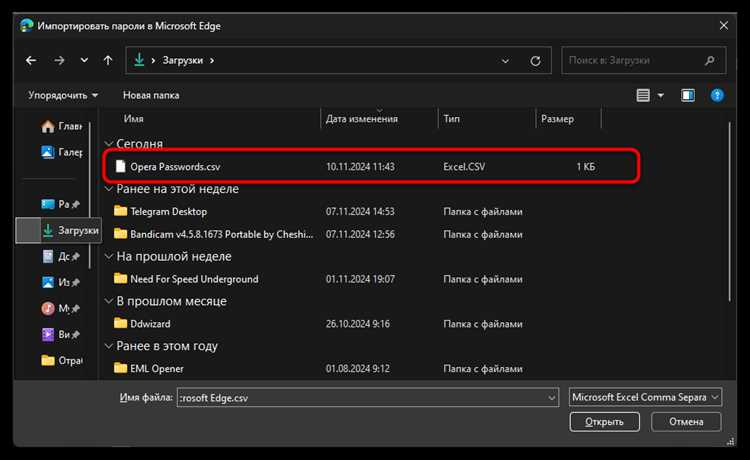This screenshot has width=750, height=460.
Task: Click the help question mark icon
Action: point(717,95)
